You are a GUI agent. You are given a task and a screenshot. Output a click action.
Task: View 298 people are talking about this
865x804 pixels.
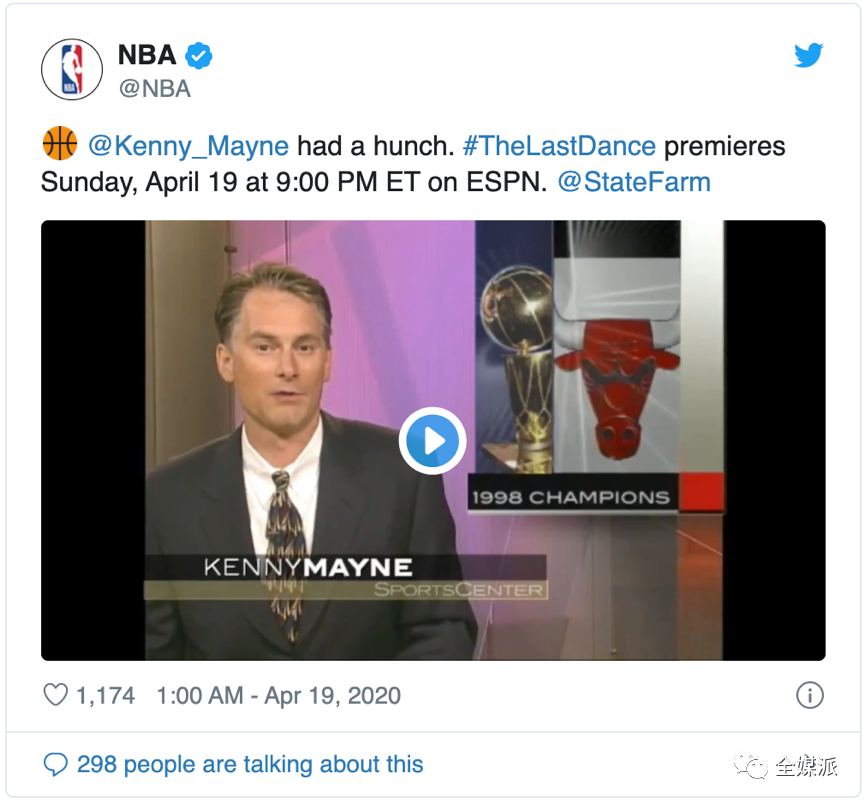point(250,764)
